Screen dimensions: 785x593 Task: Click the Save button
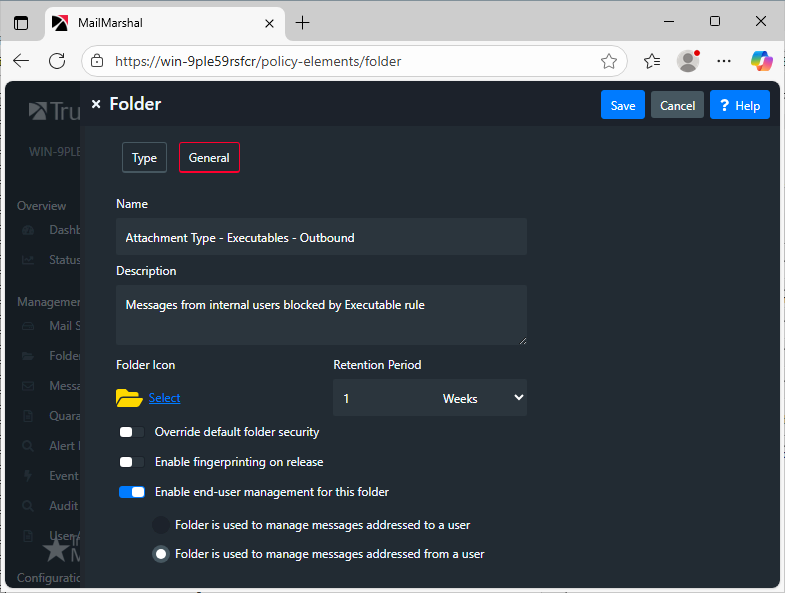pos(622,105)
